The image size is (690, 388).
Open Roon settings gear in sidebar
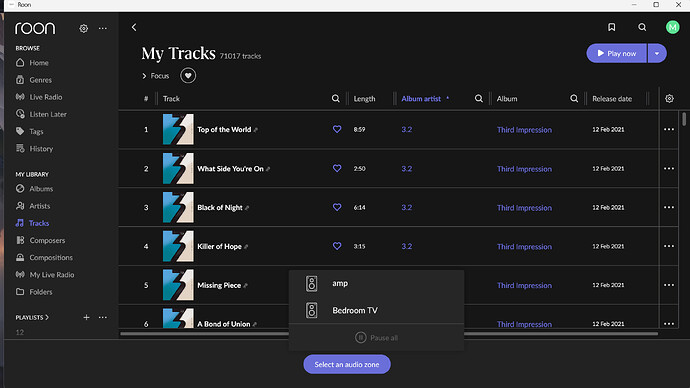pos(84,29)
